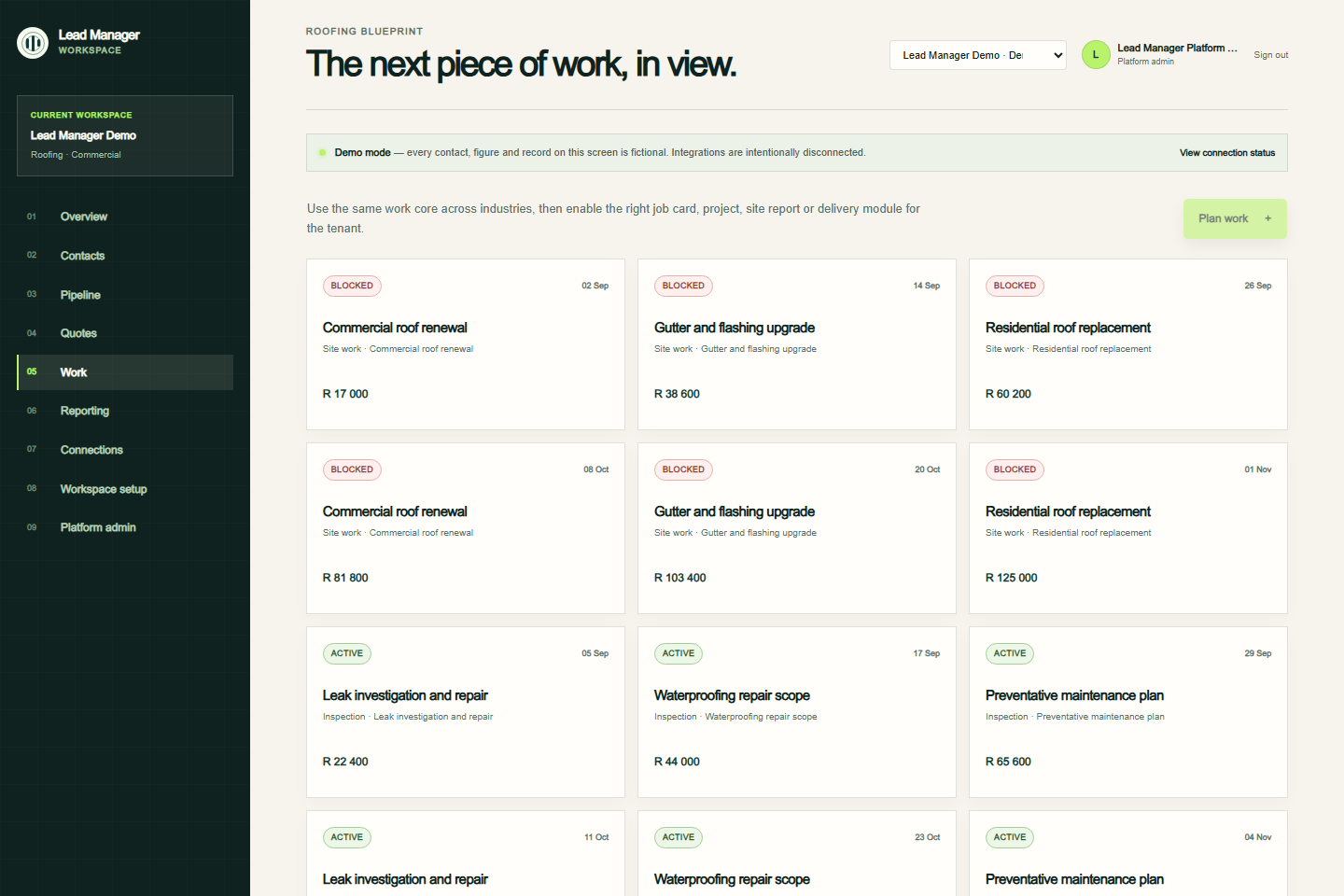
Task: Click the R 125 000 amount
Action: click(1012, 578)
